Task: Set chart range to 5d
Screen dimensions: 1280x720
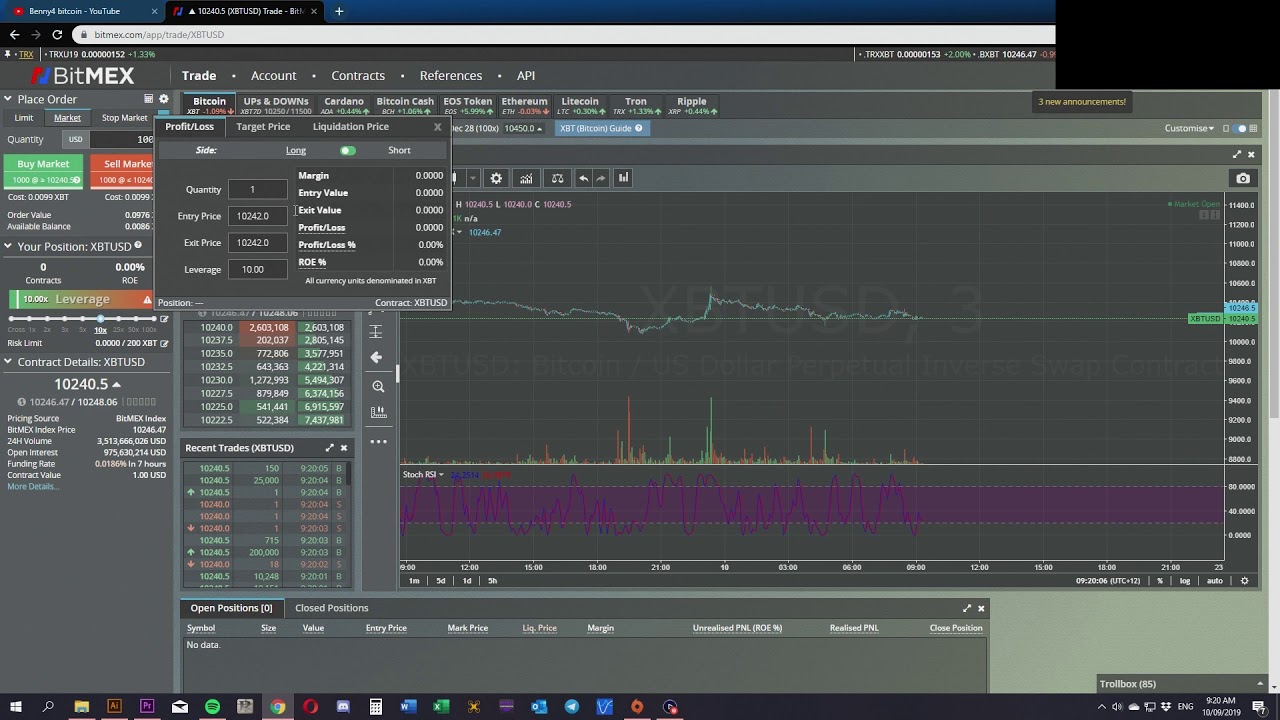Action: (441, 581)
